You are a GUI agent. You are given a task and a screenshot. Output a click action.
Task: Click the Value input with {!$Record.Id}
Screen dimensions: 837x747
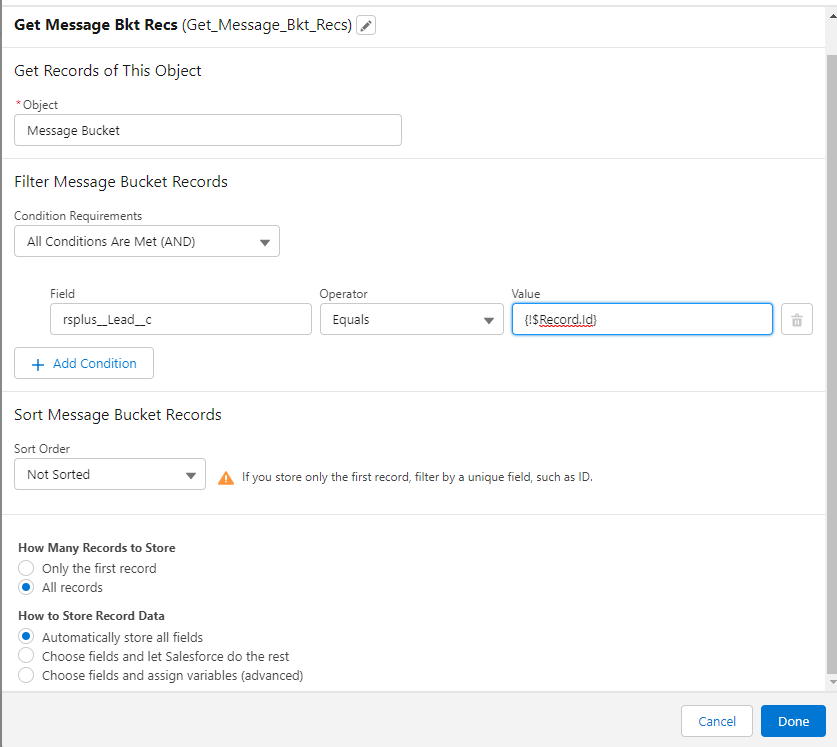pyautogui.click(x=641, y=319)
